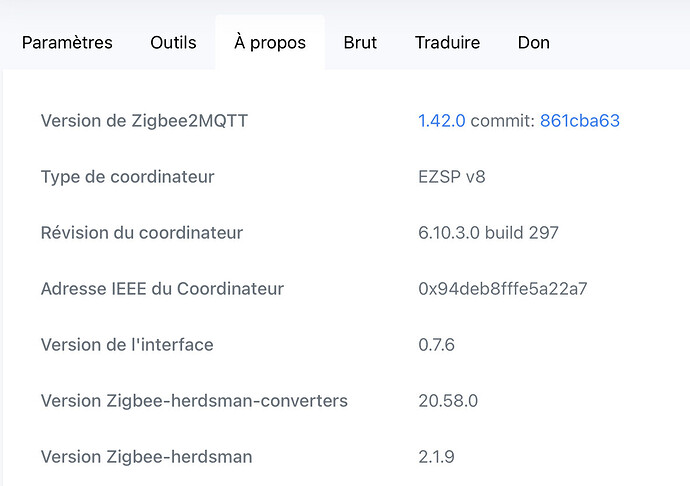Switch to the Outils tab
The height and width of the screenshot is (486, 690).
pyautogui.click(x=173, y=43)
